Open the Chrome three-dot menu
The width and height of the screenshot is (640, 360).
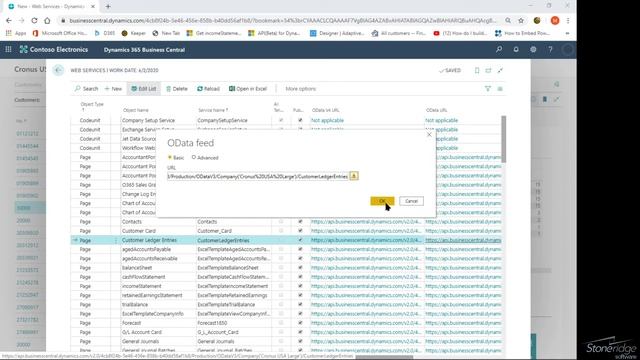(x=568, y=20)
